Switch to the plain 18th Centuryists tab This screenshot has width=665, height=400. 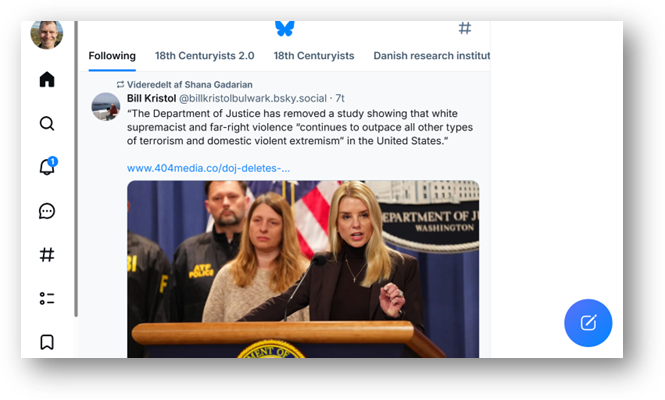314,56
